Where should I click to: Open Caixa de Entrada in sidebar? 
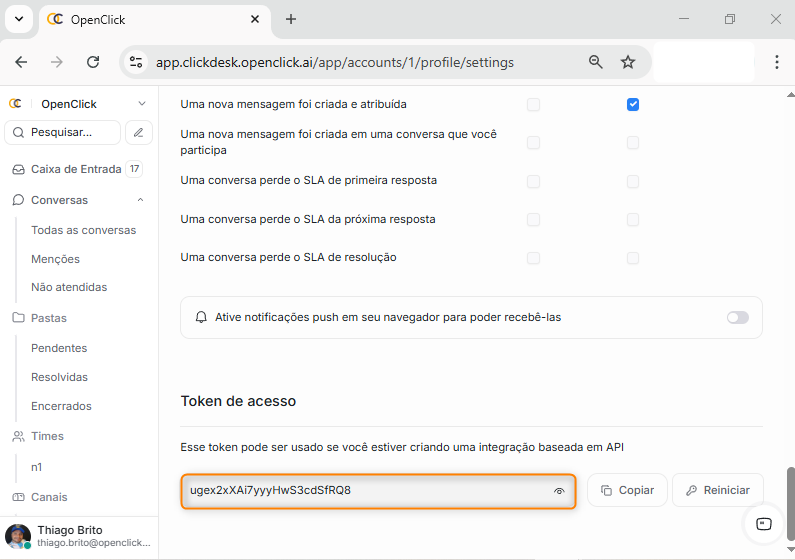click(x=75, y=169)
